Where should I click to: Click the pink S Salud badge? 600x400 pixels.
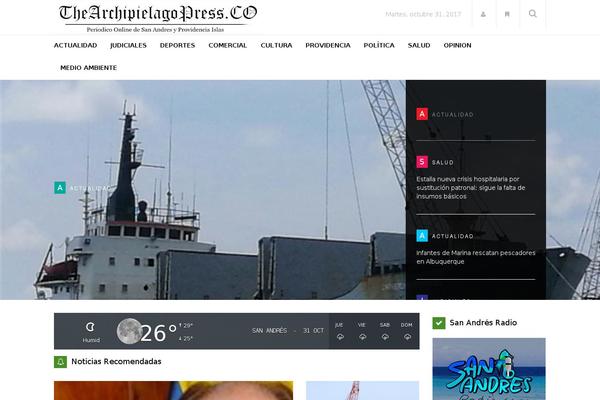422,162
